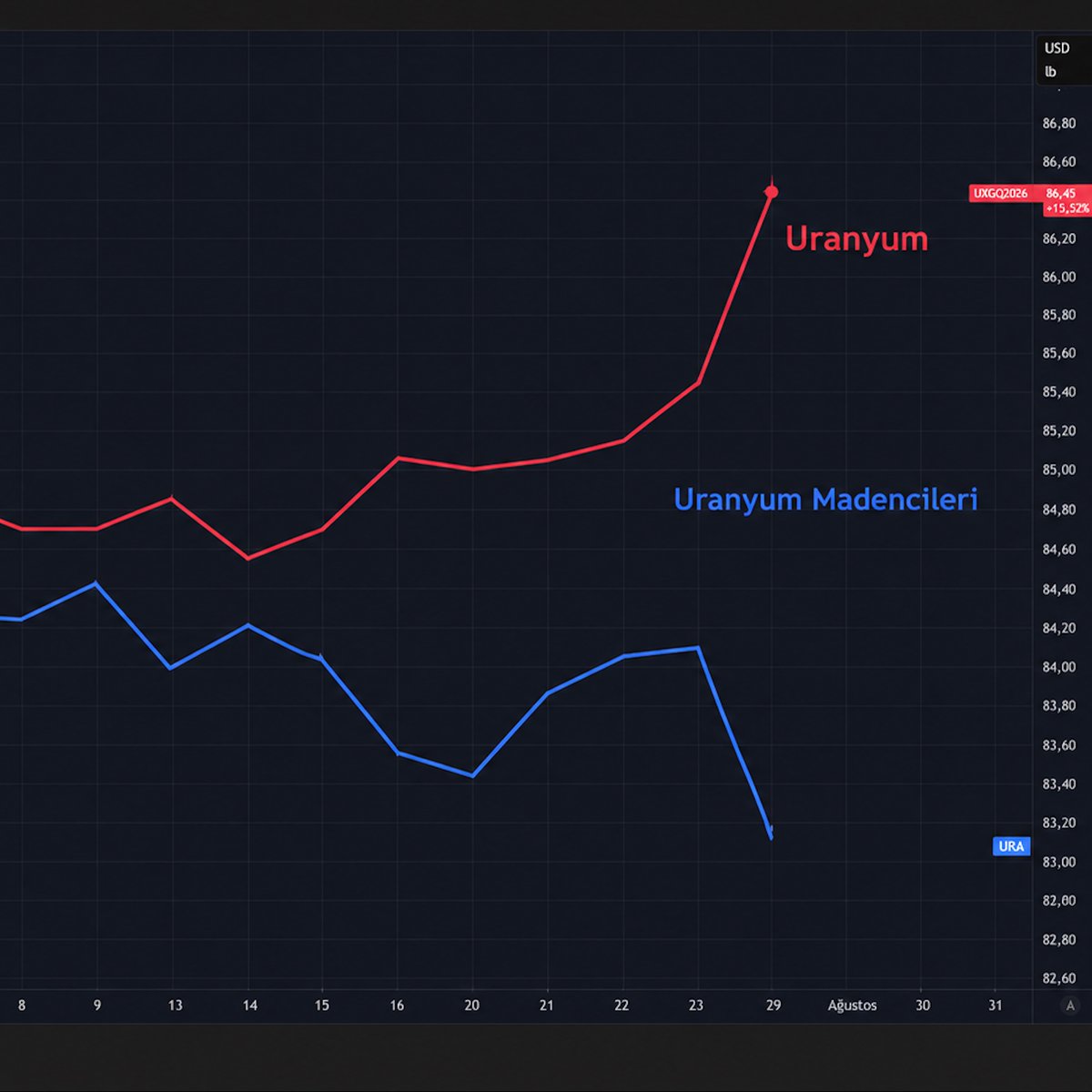This screenshot has width=1092, height=1092.
Task: Click the red endpoint dot of Uranyum line
Action: tap(772, 192)
